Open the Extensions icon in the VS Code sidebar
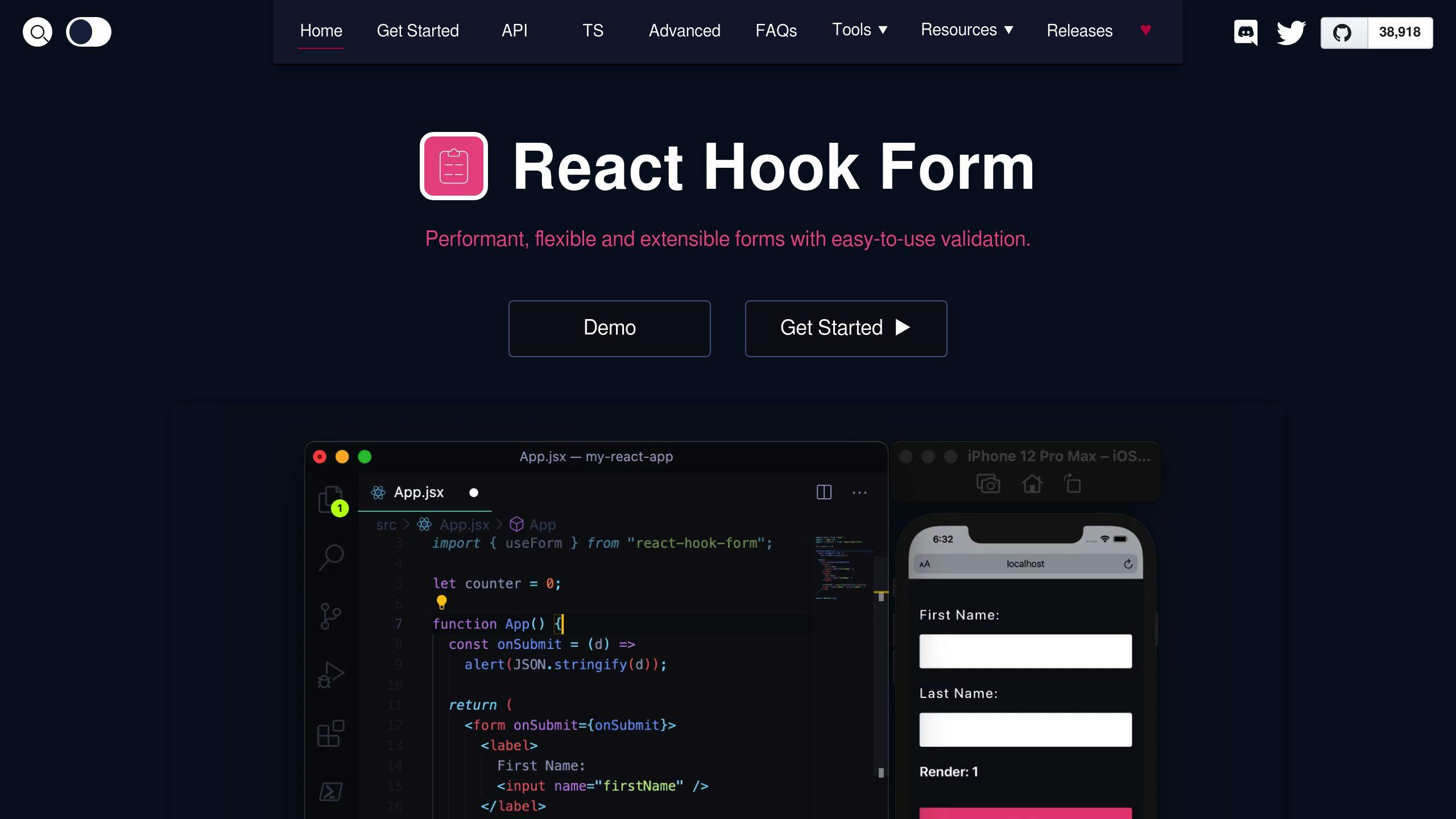Viewport: 1456px width, 819px height. click(330, 734)
